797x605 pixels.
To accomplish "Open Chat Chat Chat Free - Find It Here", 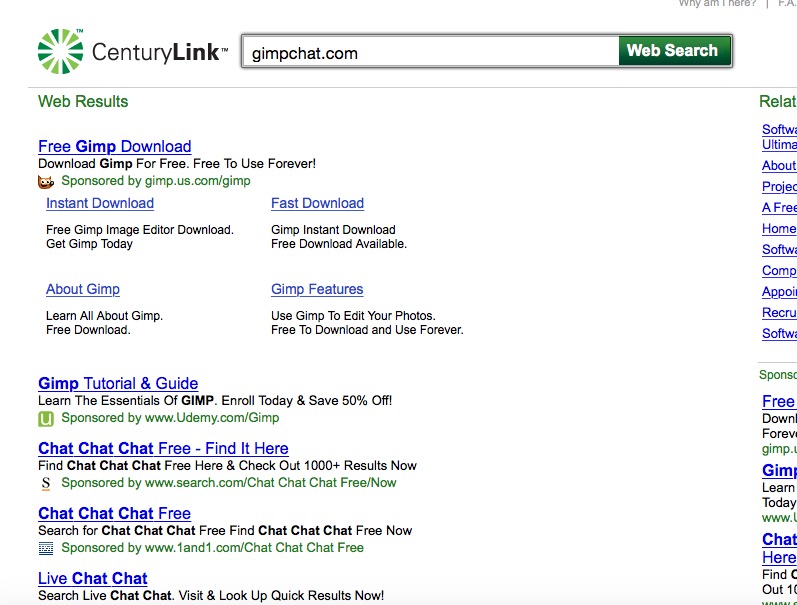I will 163,448.
